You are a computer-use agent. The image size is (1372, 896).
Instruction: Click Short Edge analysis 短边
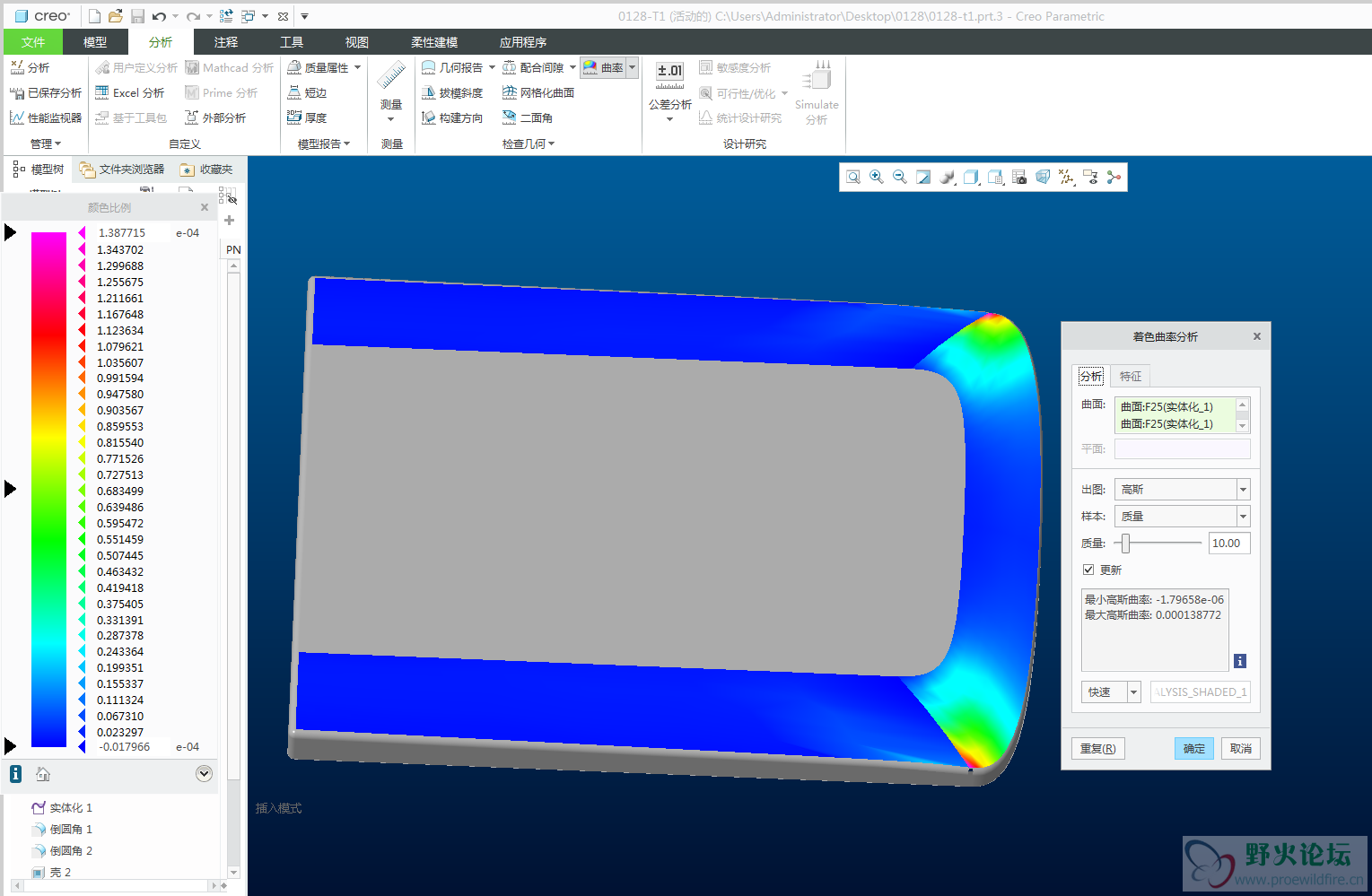point(307,92)
